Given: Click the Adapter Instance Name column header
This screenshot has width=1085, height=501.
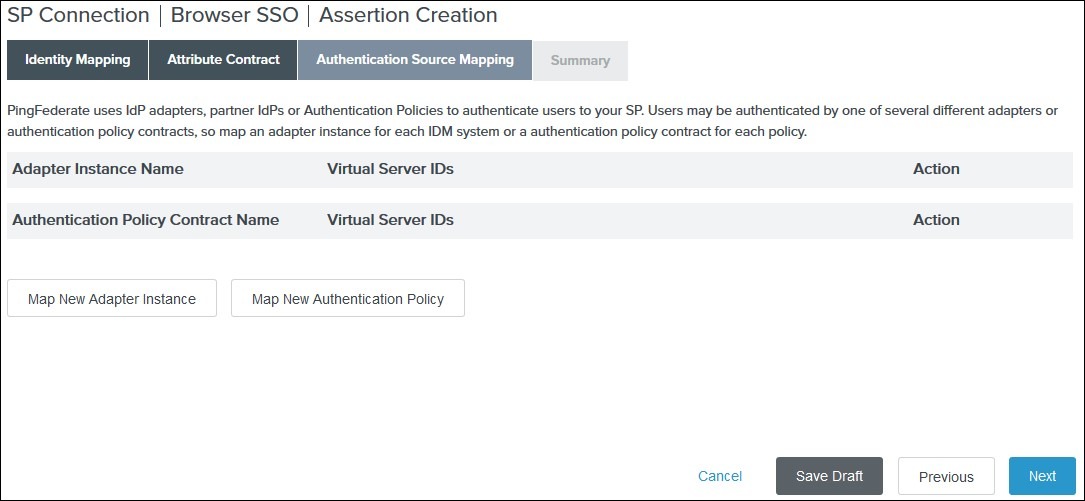Looking at the screenshot, I should (98, 169).
